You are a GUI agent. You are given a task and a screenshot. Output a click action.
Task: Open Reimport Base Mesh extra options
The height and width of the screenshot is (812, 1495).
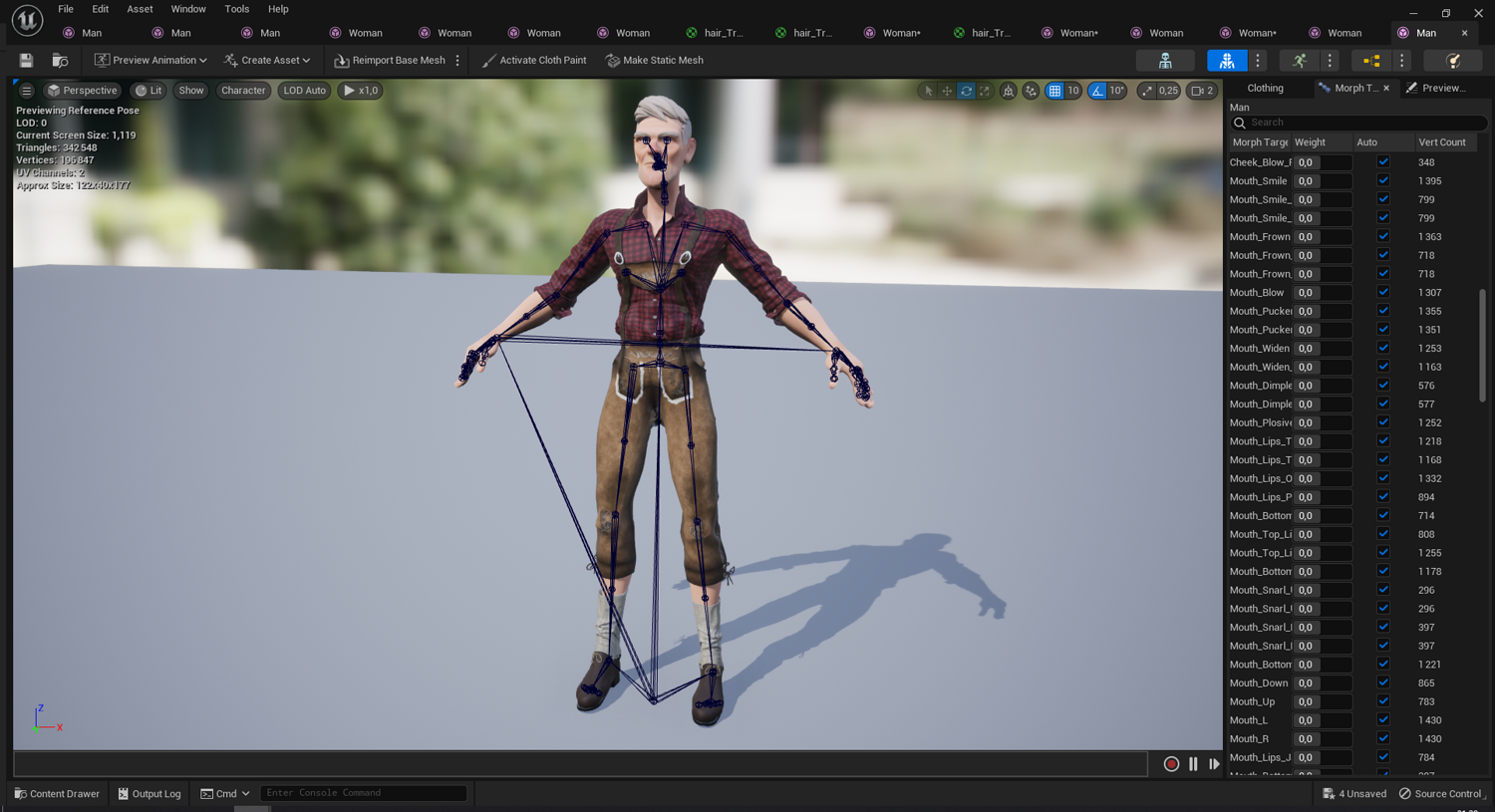[458, 61]
